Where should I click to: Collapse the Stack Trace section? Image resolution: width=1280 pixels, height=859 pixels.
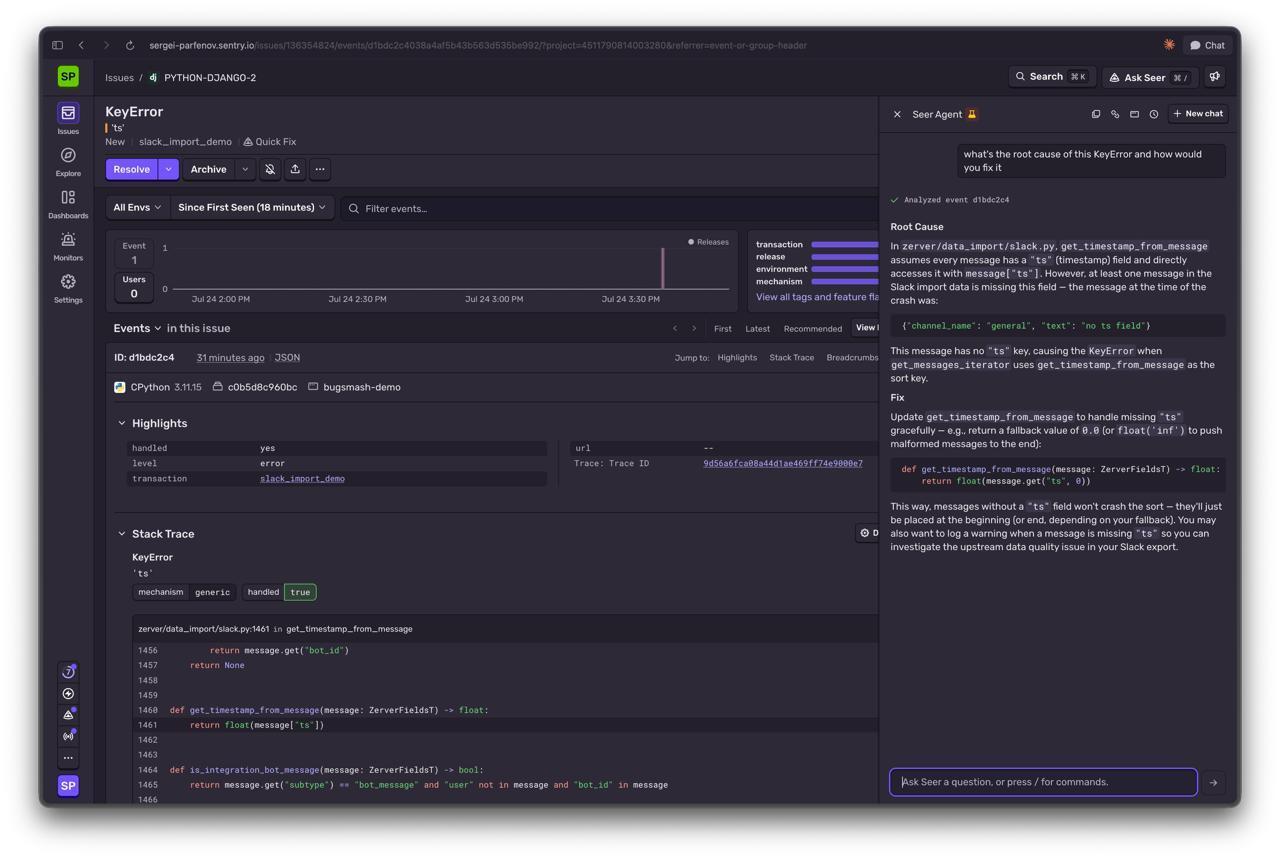coord(122,534)
